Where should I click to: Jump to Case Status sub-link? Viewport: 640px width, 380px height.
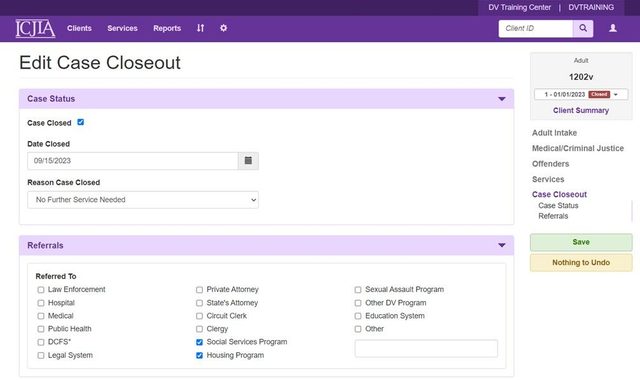pyautogui.click(x=558, y=205)
